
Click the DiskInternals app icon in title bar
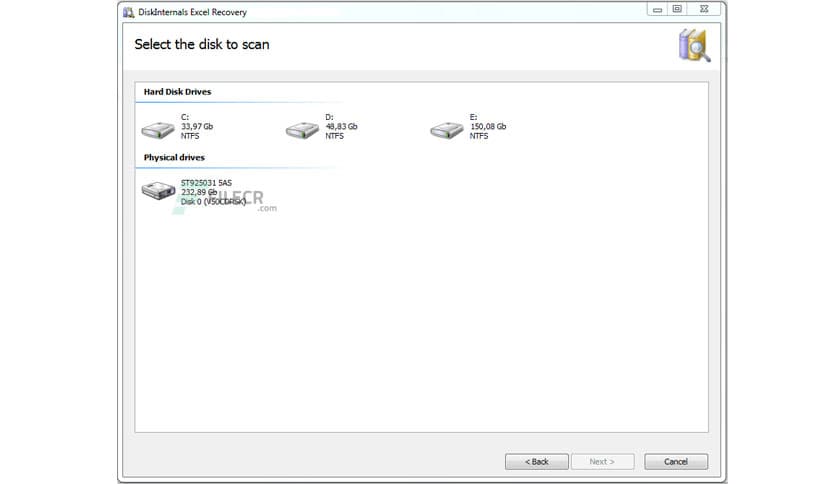coord(128,12)
